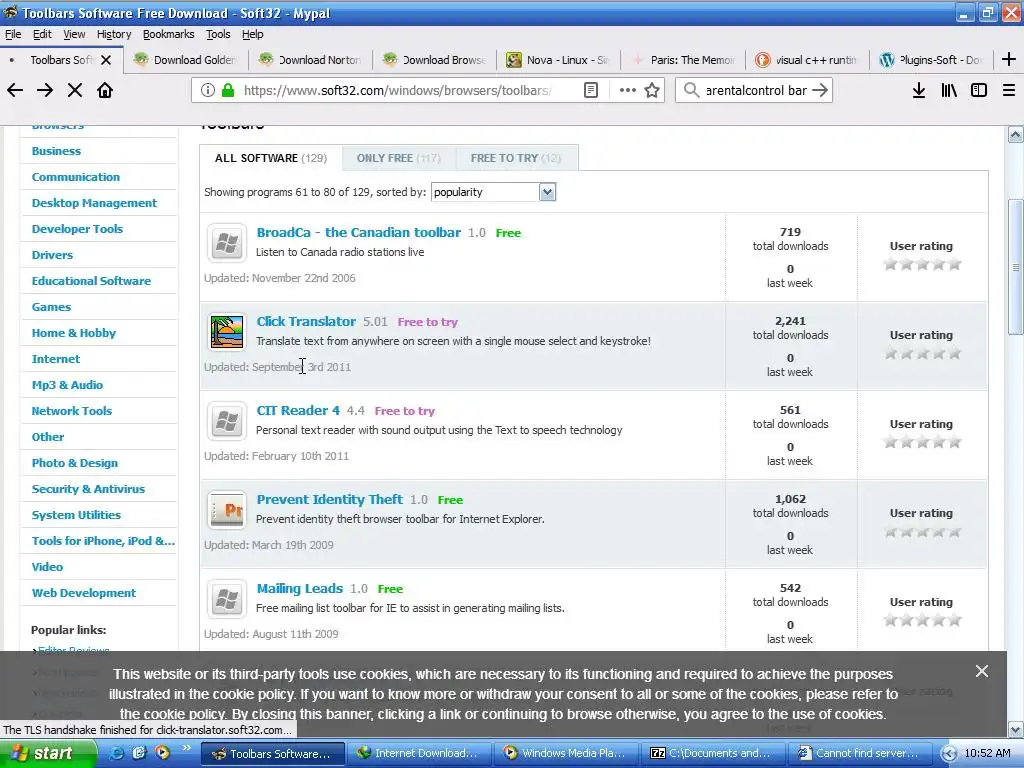Open page actions three-dot menu
The height and width of the screenshot is (768, 1024).
pos(628,90)
